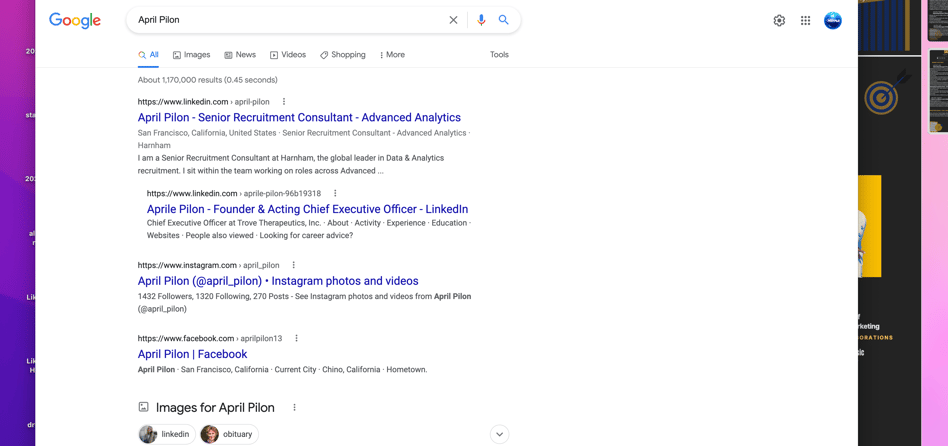
Task: Open the Google apps grid
Action: click(x=805, y=21)
